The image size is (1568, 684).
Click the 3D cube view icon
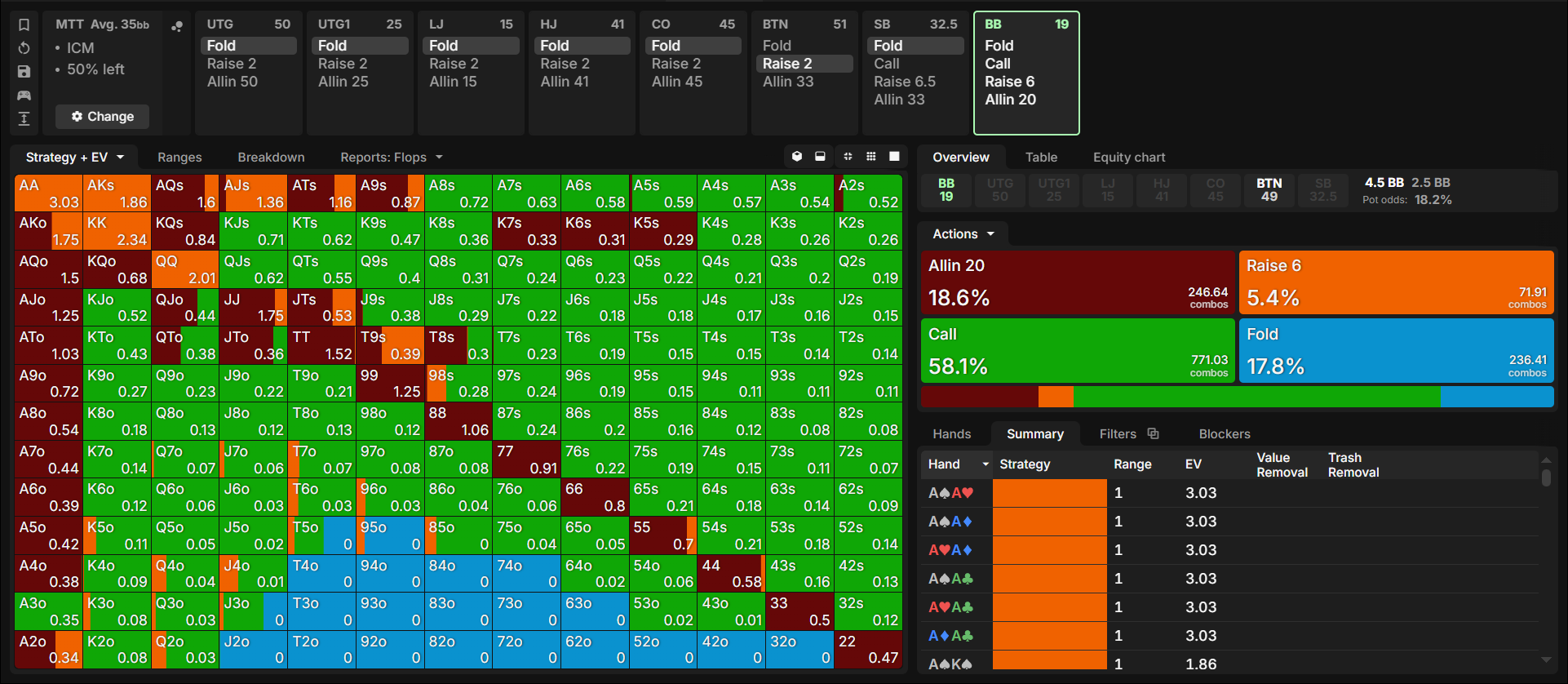click(797, 157)
